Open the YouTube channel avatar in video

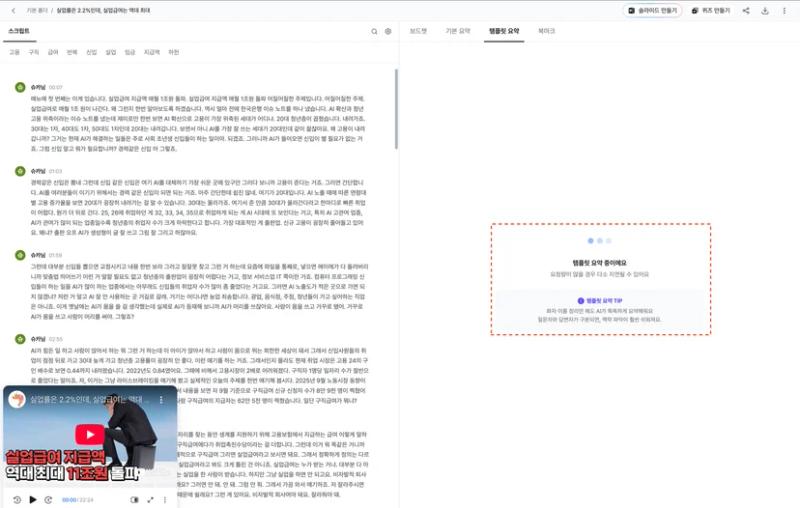(x=17, y=399)
